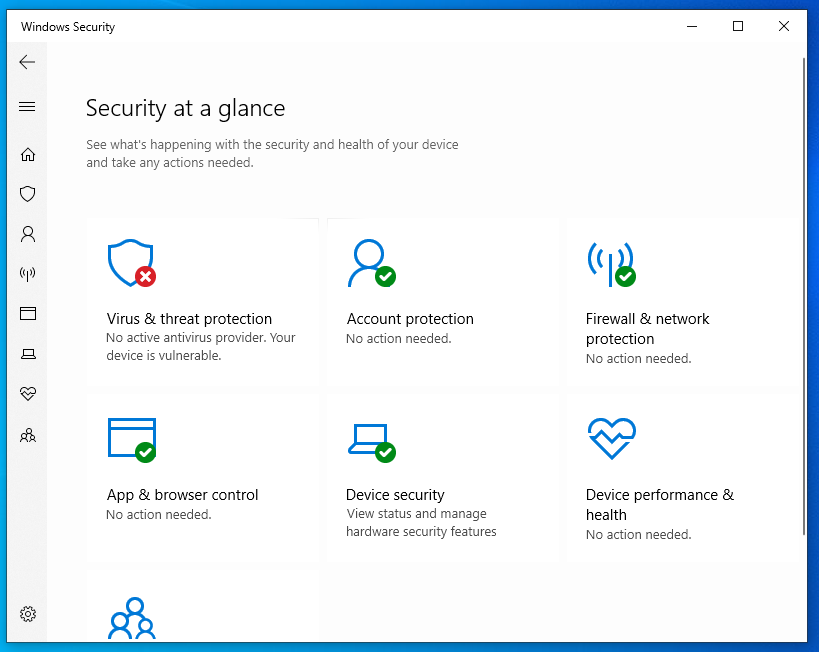Click 'View status and manage hardware security features'
Viewport: 819px width, 652px height.
point(421,522)
